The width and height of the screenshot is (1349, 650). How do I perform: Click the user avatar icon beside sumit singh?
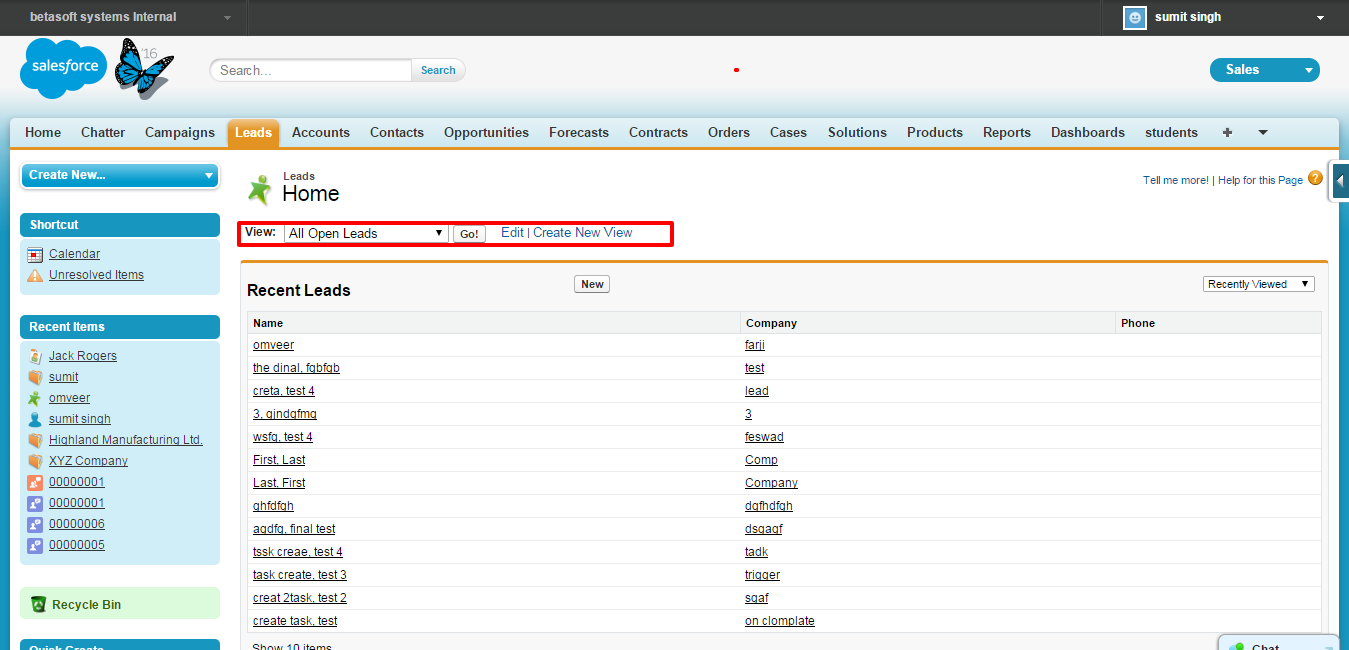[1134, 17]
